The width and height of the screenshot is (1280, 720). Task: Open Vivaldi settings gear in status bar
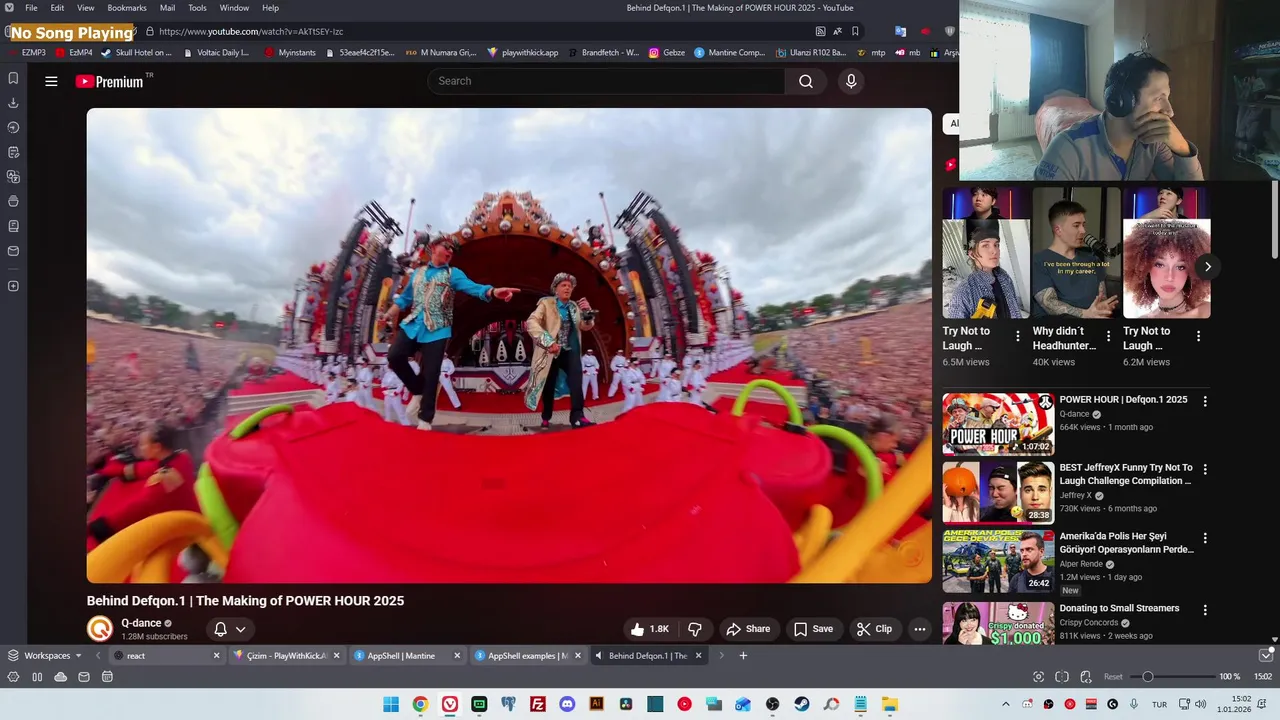tap(13, 677)
